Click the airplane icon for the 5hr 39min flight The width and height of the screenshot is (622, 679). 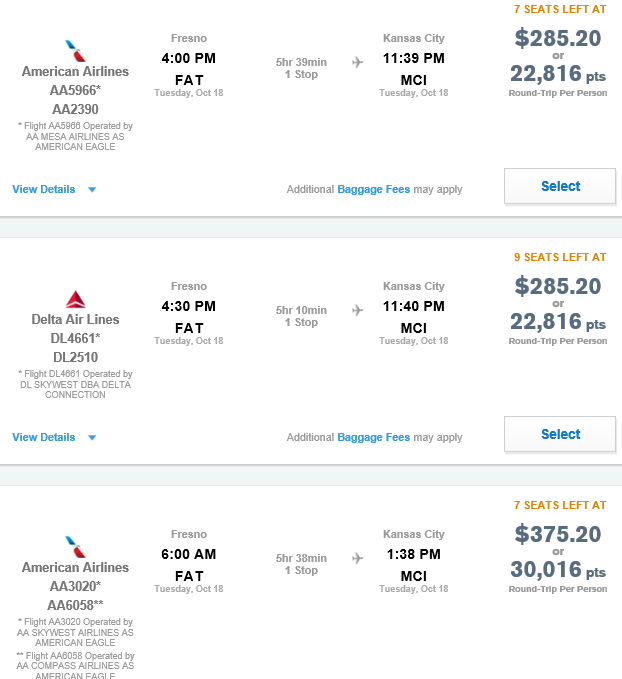click(x=357, y=62)
